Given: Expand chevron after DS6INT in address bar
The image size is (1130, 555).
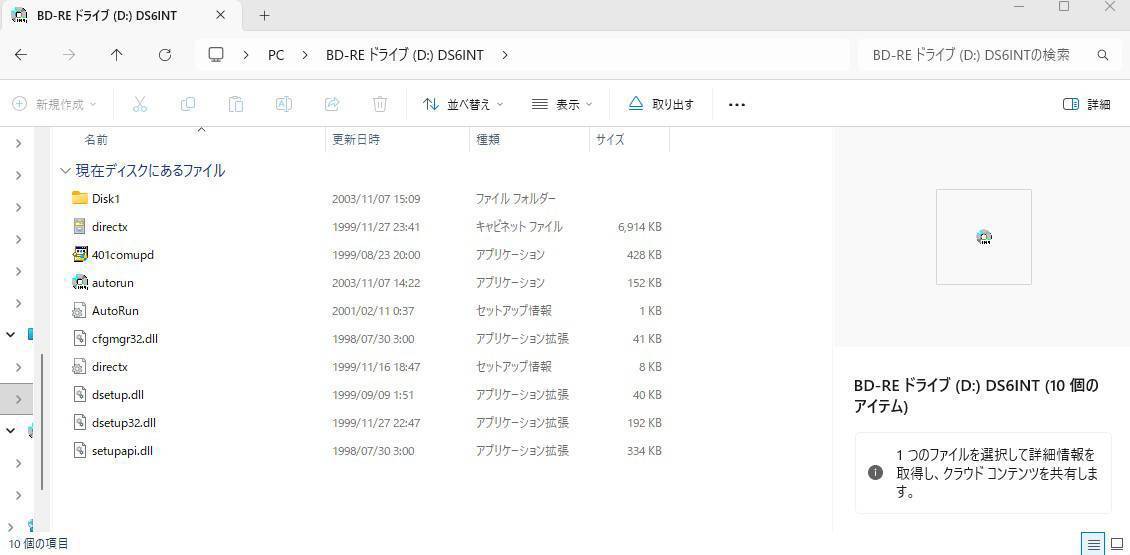Looking at the screenshot, I should click(x=504, y=55).
